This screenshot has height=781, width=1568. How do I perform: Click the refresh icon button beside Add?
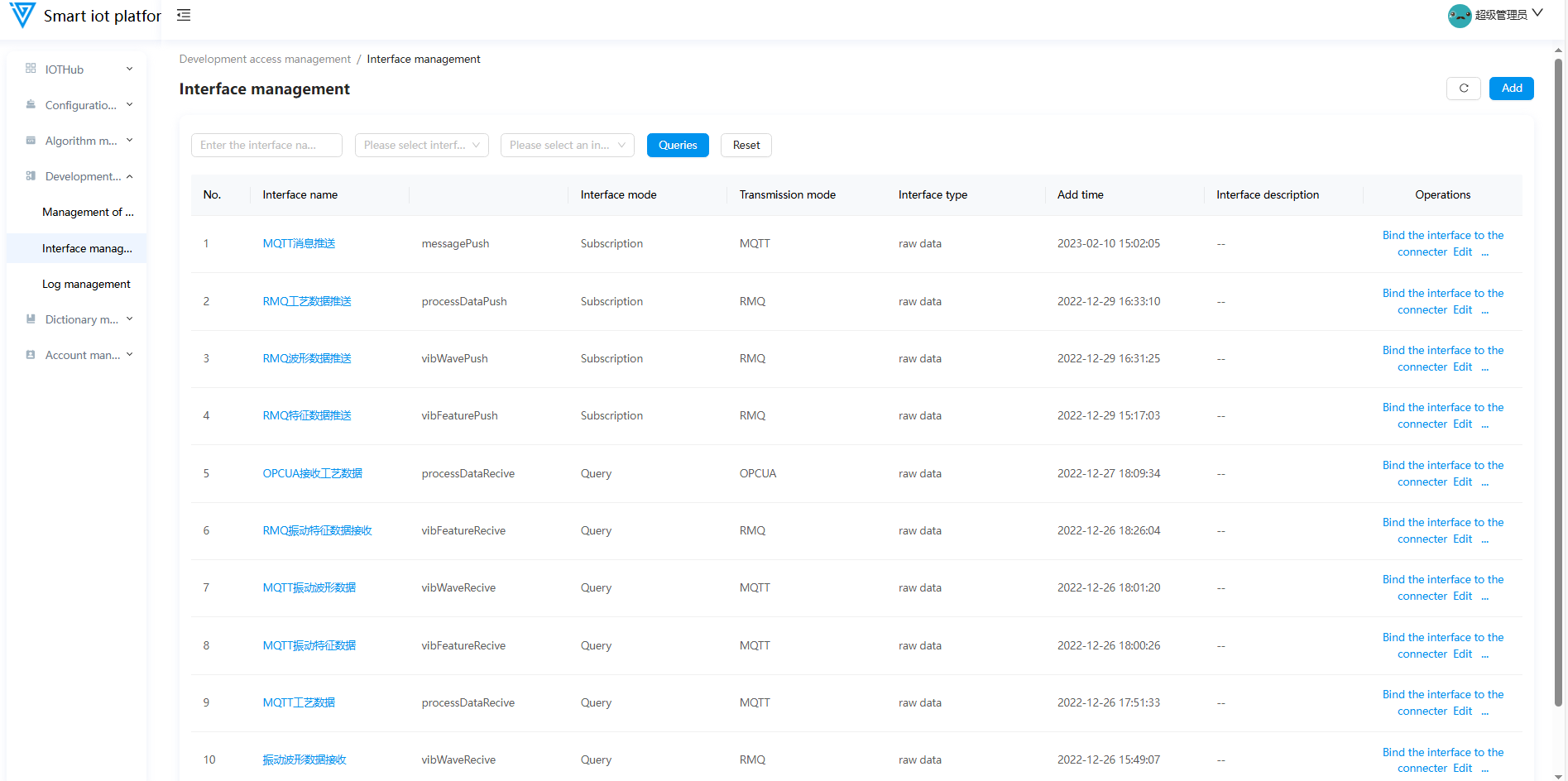point(1464,89)
